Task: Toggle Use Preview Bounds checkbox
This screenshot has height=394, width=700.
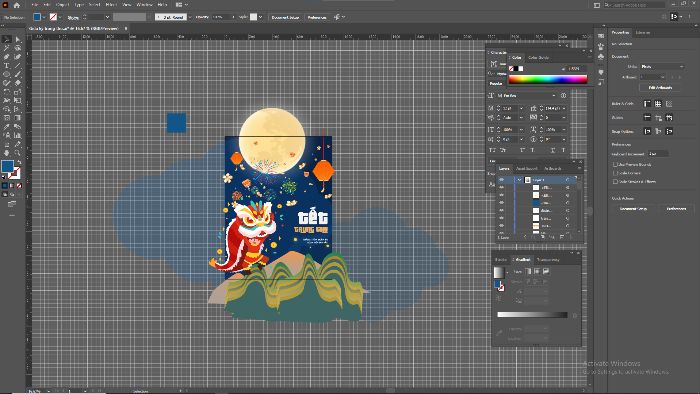Action: (x=615, y=165)
